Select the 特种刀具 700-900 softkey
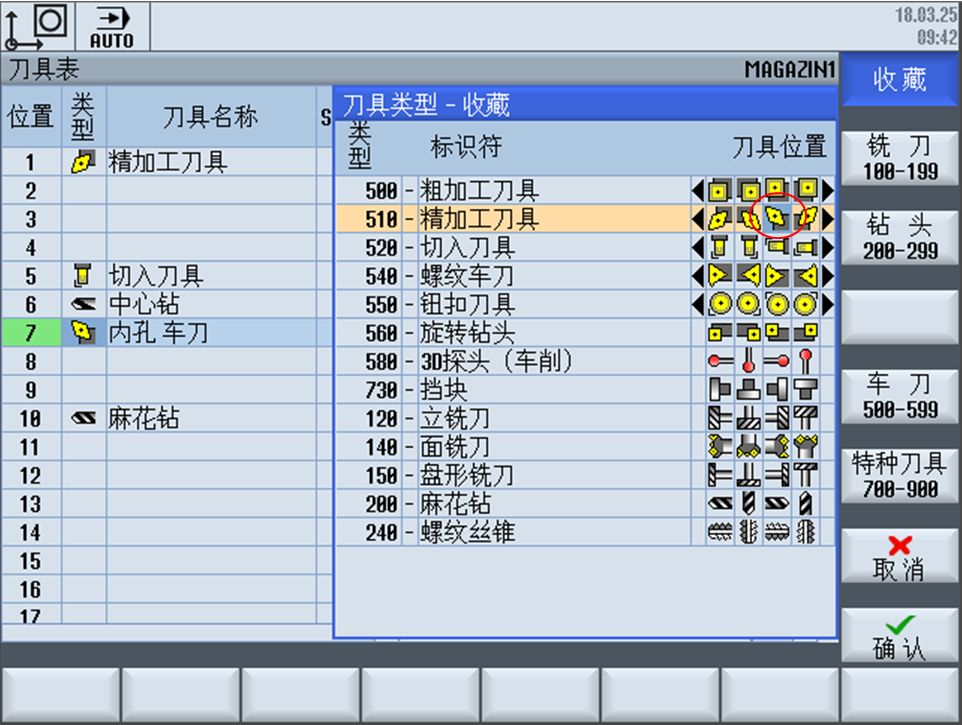 pyautogui.click(x=900, y=475)
